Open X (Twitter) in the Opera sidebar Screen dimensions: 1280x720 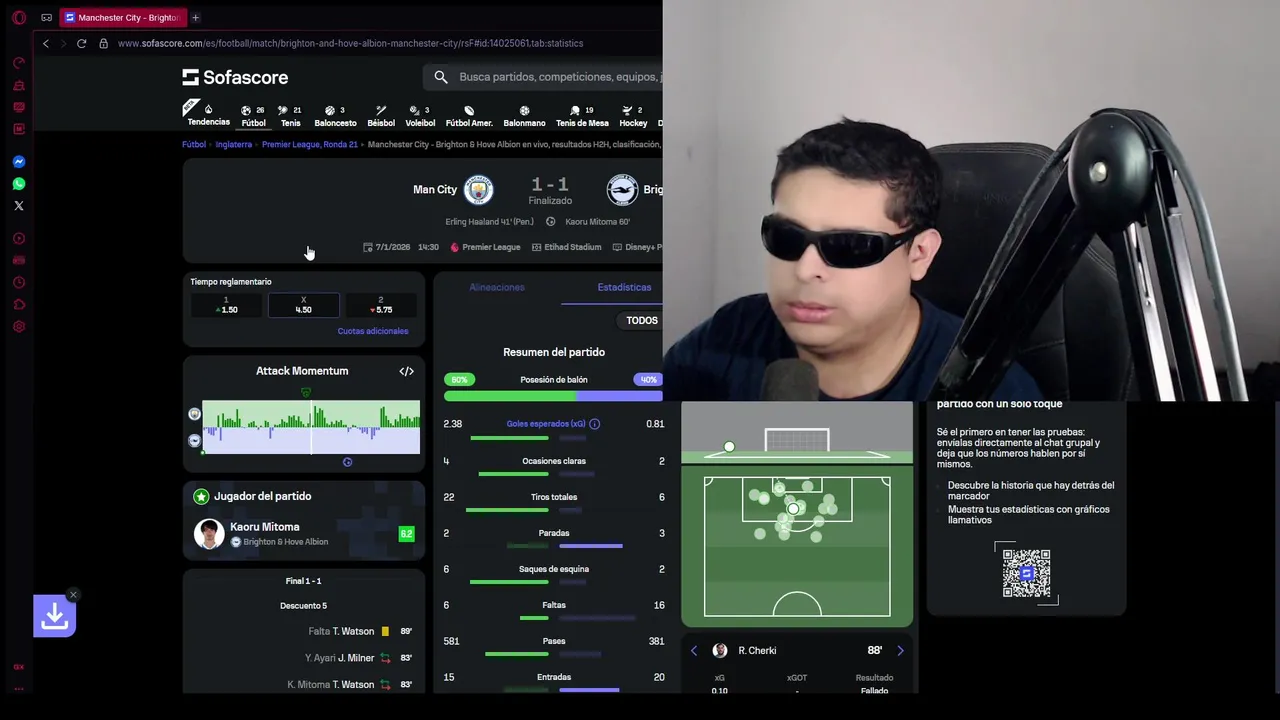[19, 205]
